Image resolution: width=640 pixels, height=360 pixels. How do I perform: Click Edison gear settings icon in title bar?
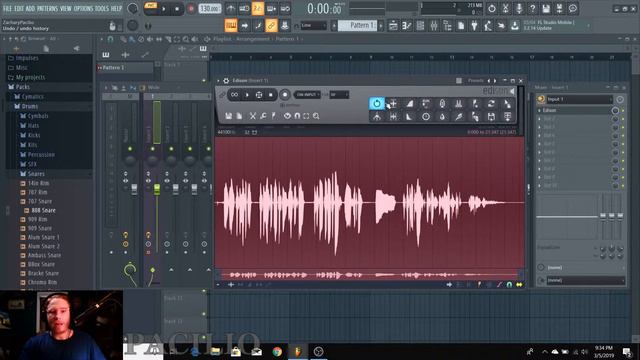[226, 81]
